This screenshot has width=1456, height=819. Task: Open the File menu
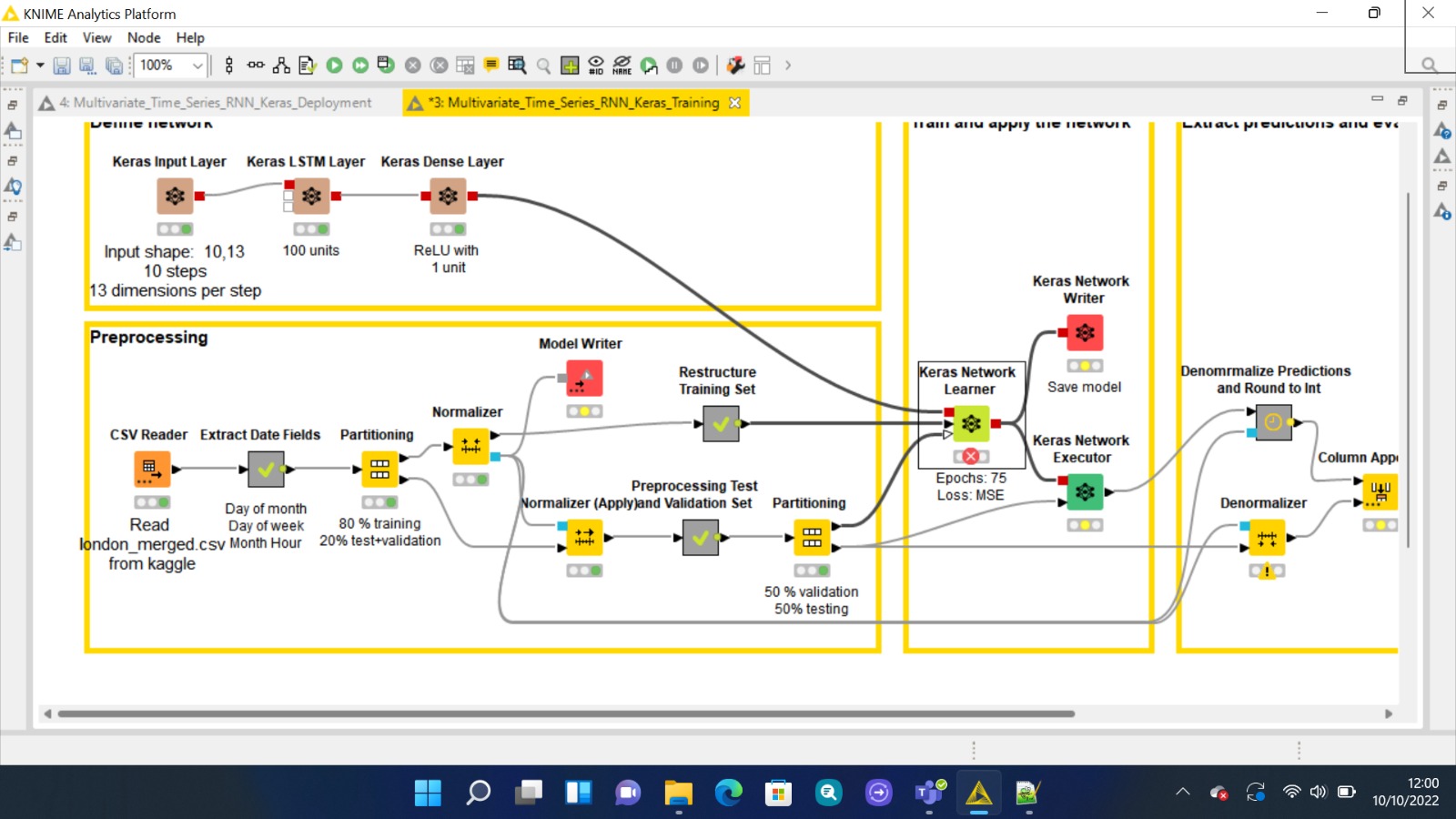pos(18,37)
